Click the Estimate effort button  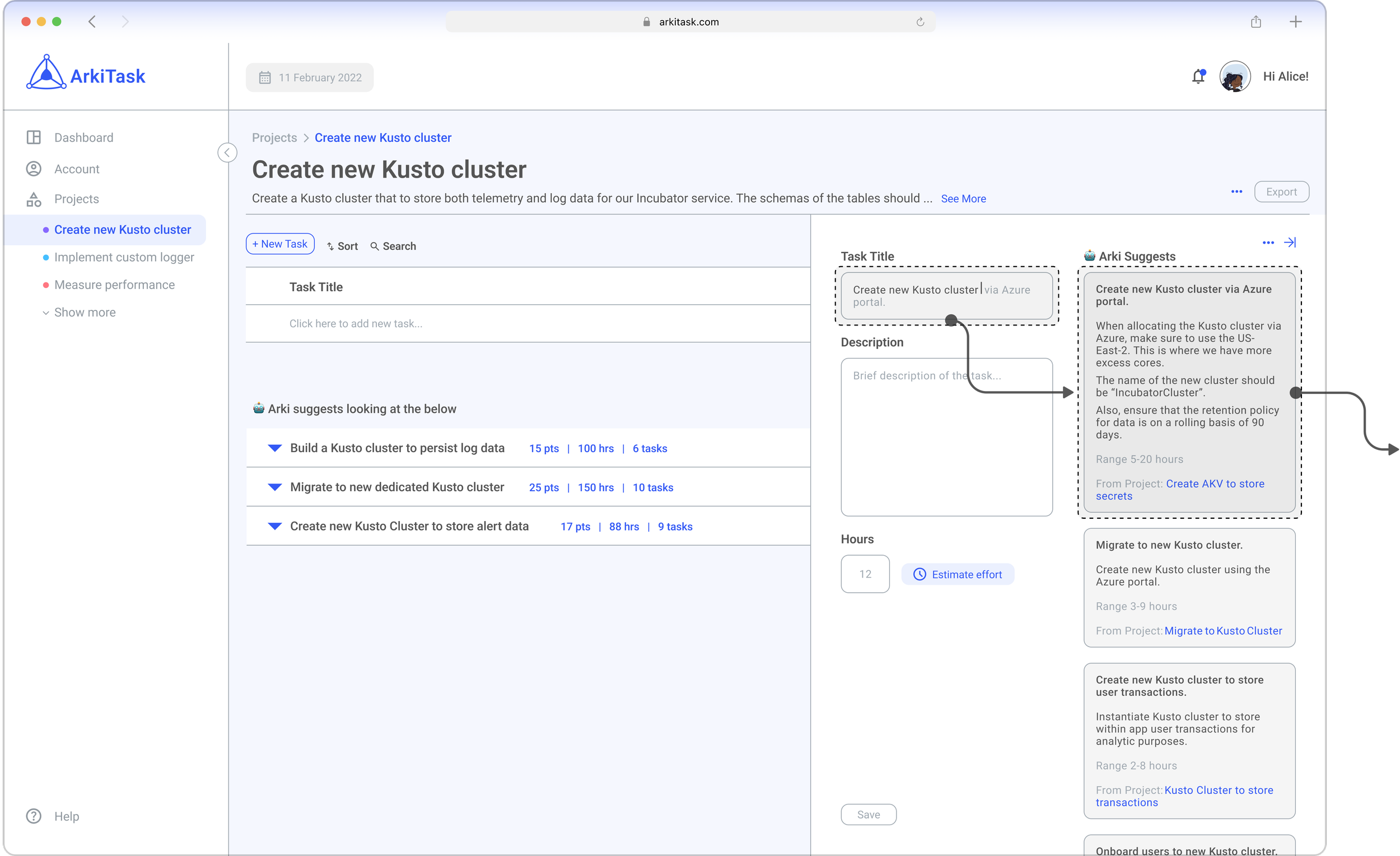pyautogui.click(x=958, y=574)
